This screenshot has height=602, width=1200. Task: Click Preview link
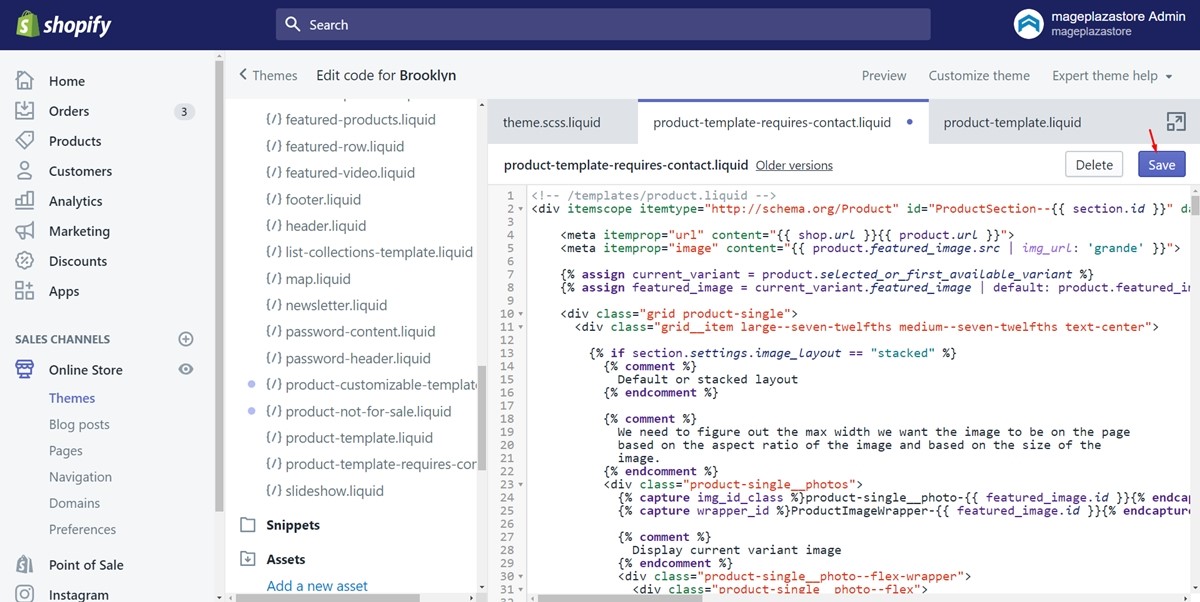tap(884, 75)
